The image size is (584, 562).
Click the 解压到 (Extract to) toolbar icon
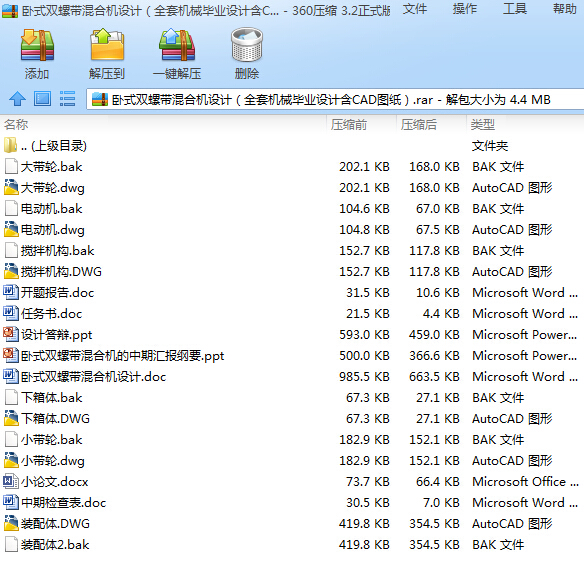tap(107, 45)
